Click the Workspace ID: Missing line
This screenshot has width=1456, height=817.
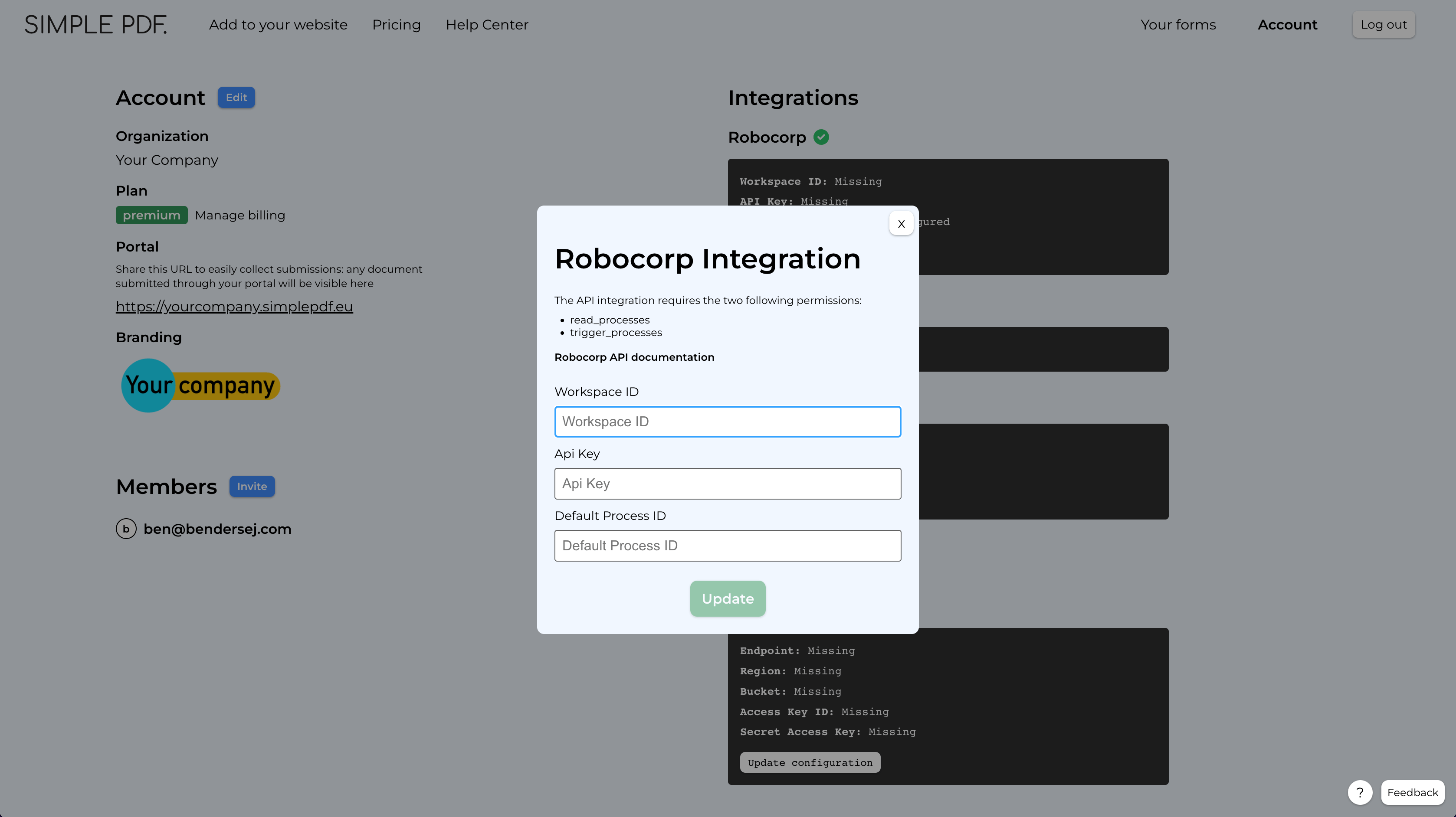[x=810, y=181]
